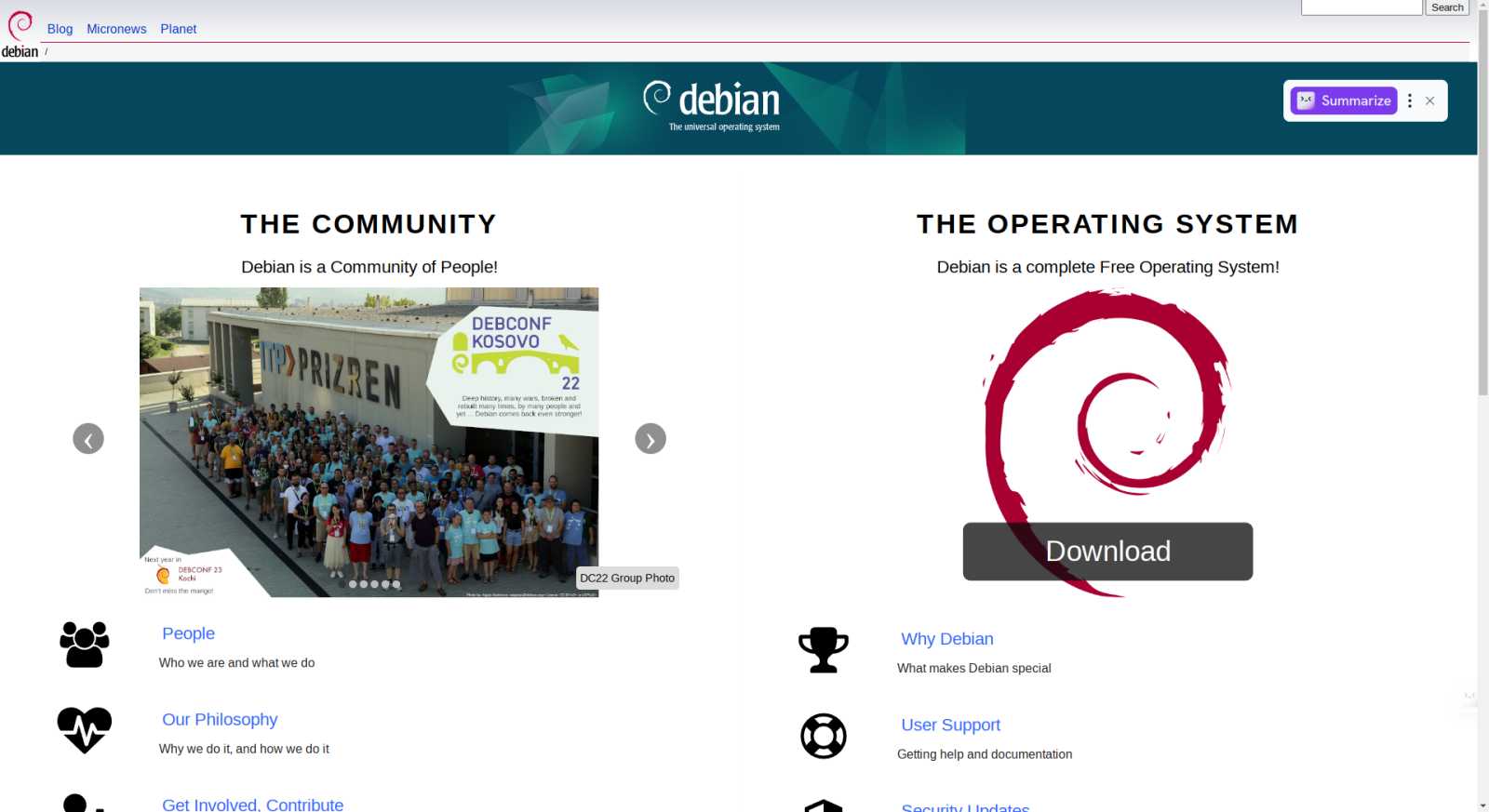This screenshot has width=1489, height=812.
Task: Click the THE COMMUNITY heading
Action: point(369,224)
